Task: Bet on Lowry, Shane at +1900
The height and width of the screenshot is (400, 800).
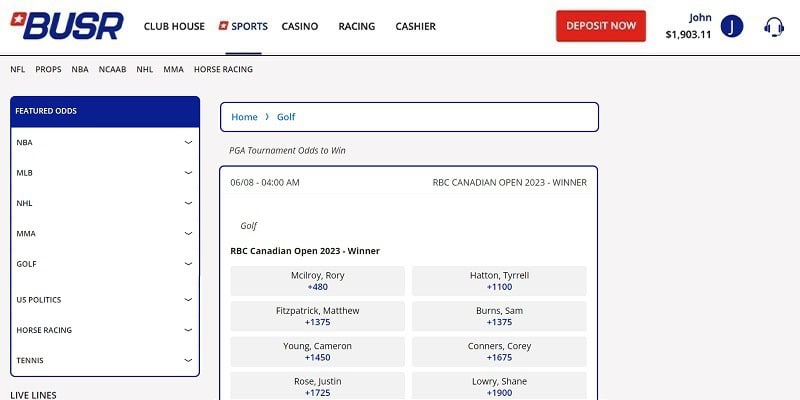Action: click(499, 386)
